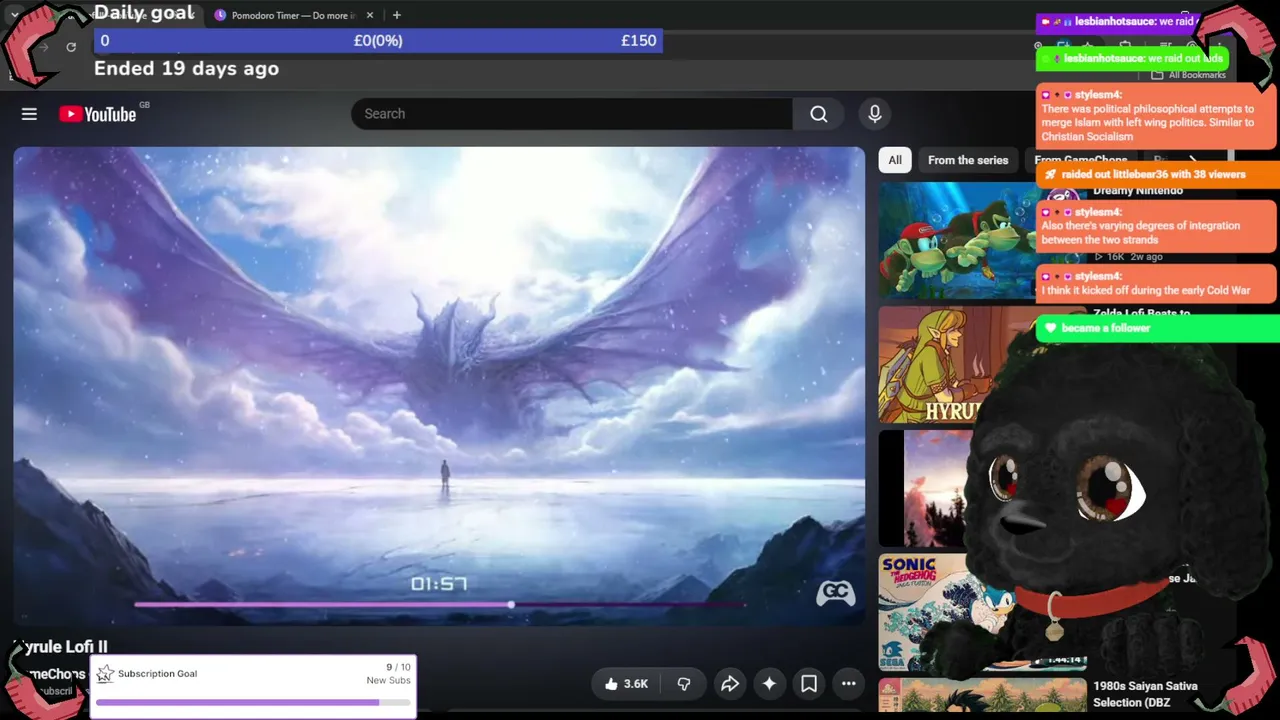Click the 'Christian Socialism' chat message
This screenshot has height=720, width=1280.
click(x=1156, y=116)
